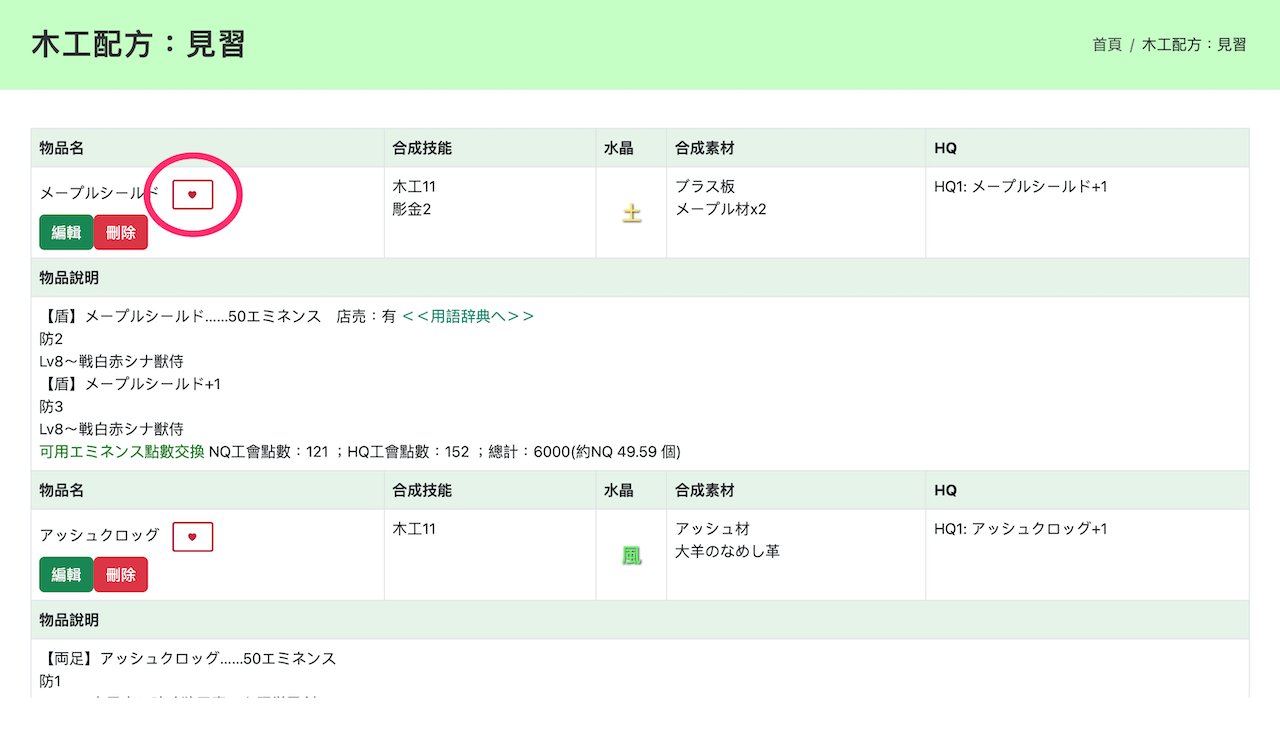Click the 編輯 button for メープルシールド
The image size is (1280, 732).
tap(65, 232)
